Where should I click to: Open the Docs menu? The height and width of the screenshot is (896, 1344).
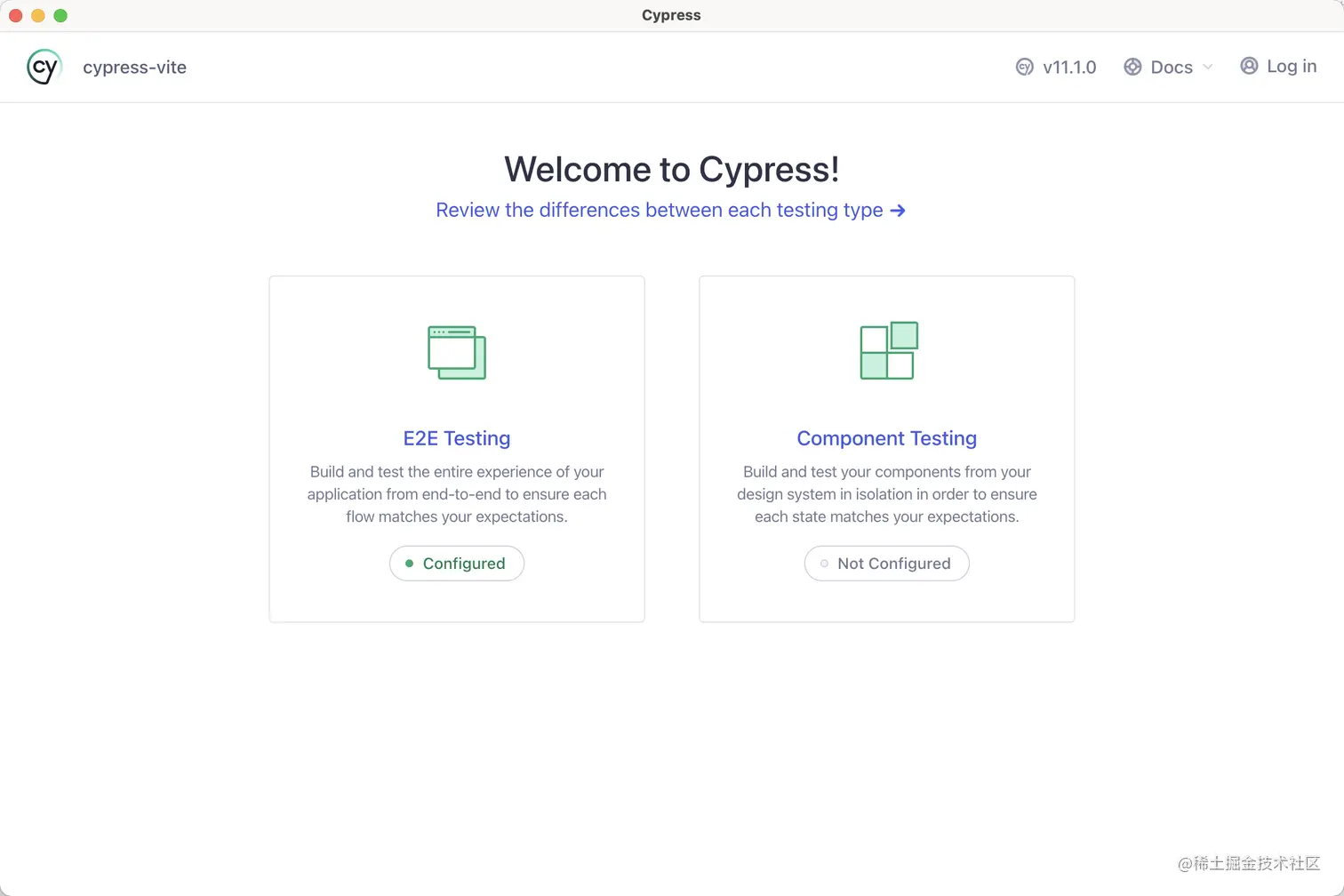click(x=1168, y=67)
